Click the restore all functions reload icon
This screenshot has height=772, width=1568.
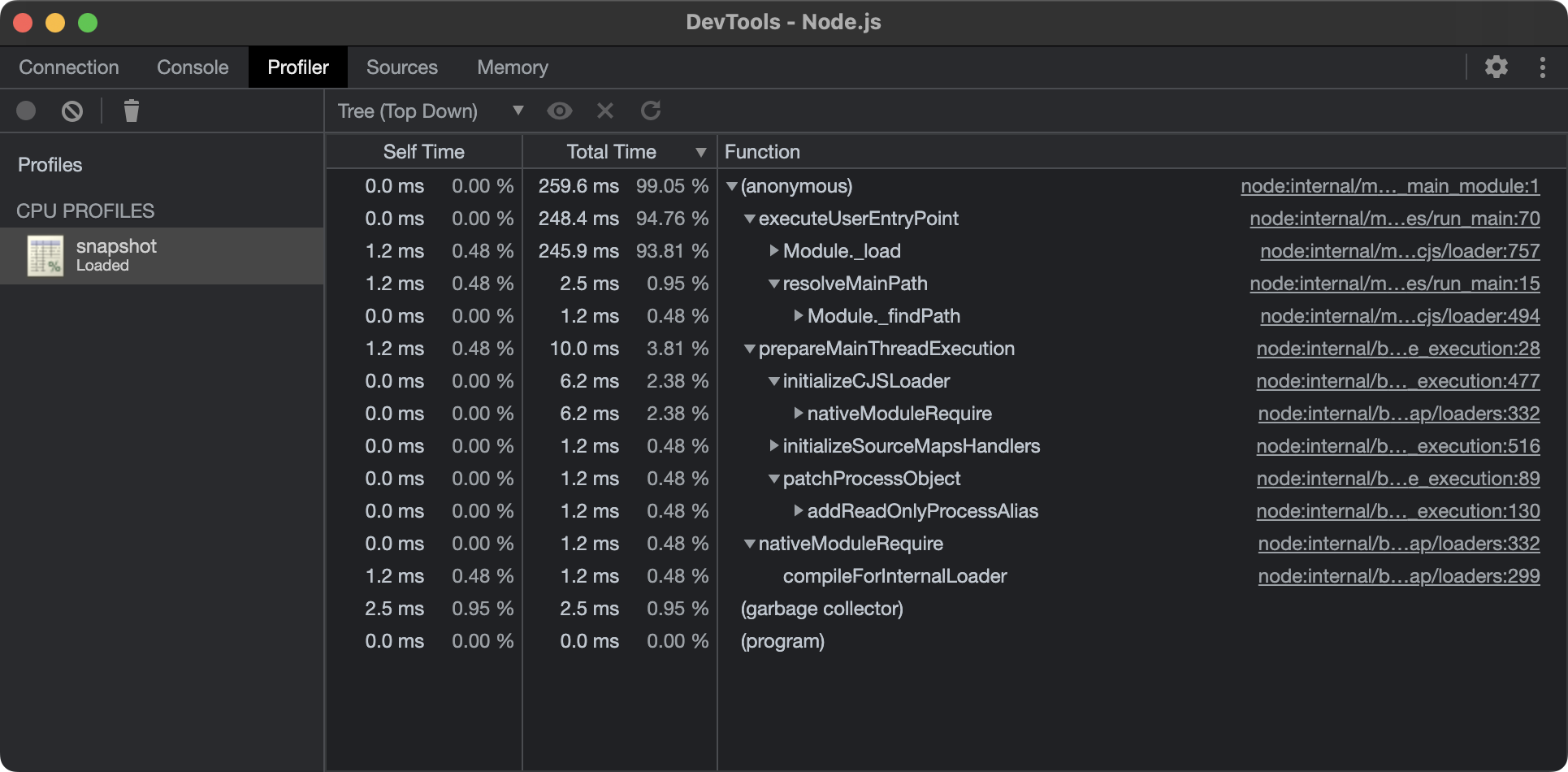pos(651,111)
